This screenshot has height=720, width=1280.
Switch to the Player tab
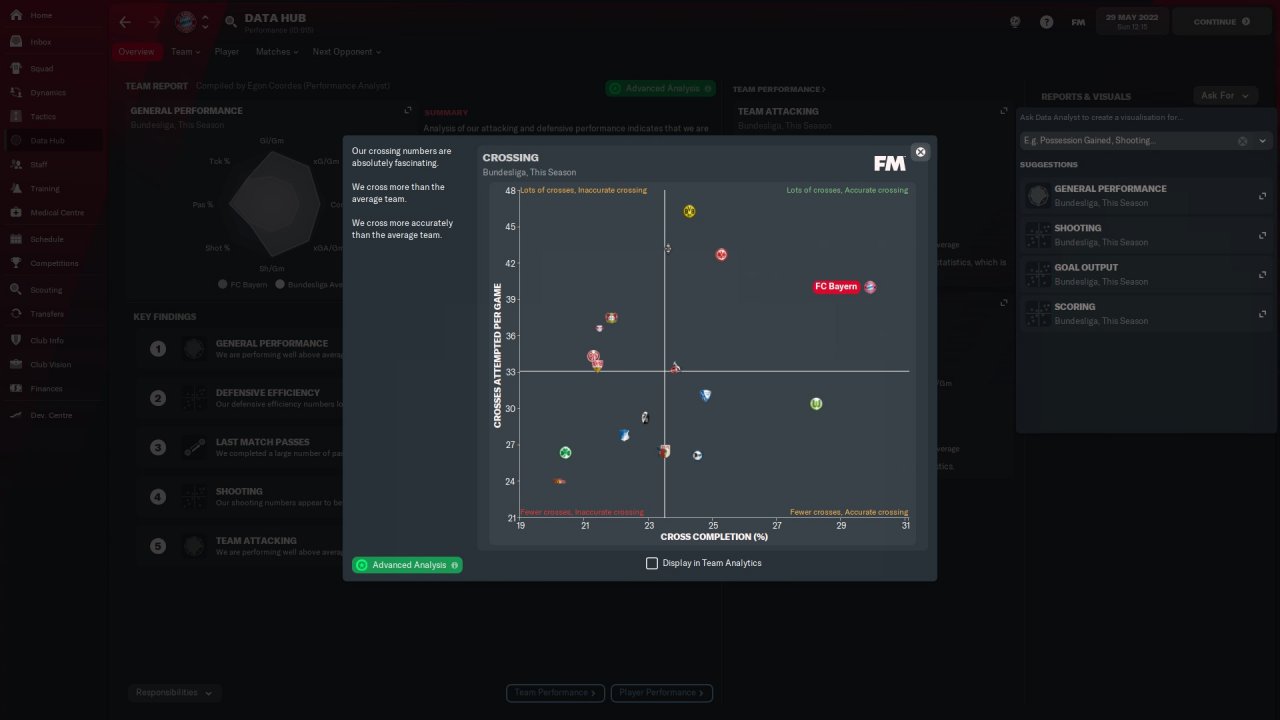point(227,52)
